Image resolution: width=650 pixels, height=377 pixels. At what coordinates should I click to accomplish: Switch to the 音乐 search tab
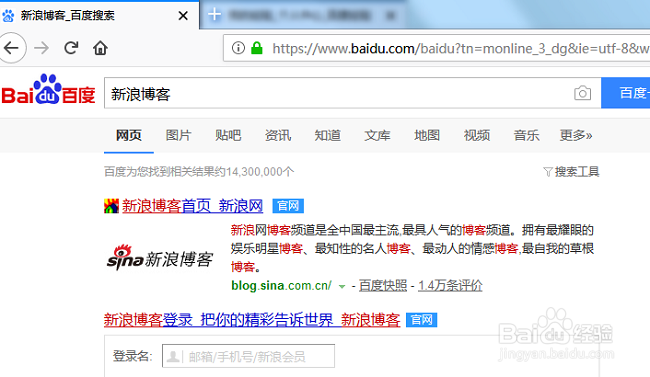(526, 135)
